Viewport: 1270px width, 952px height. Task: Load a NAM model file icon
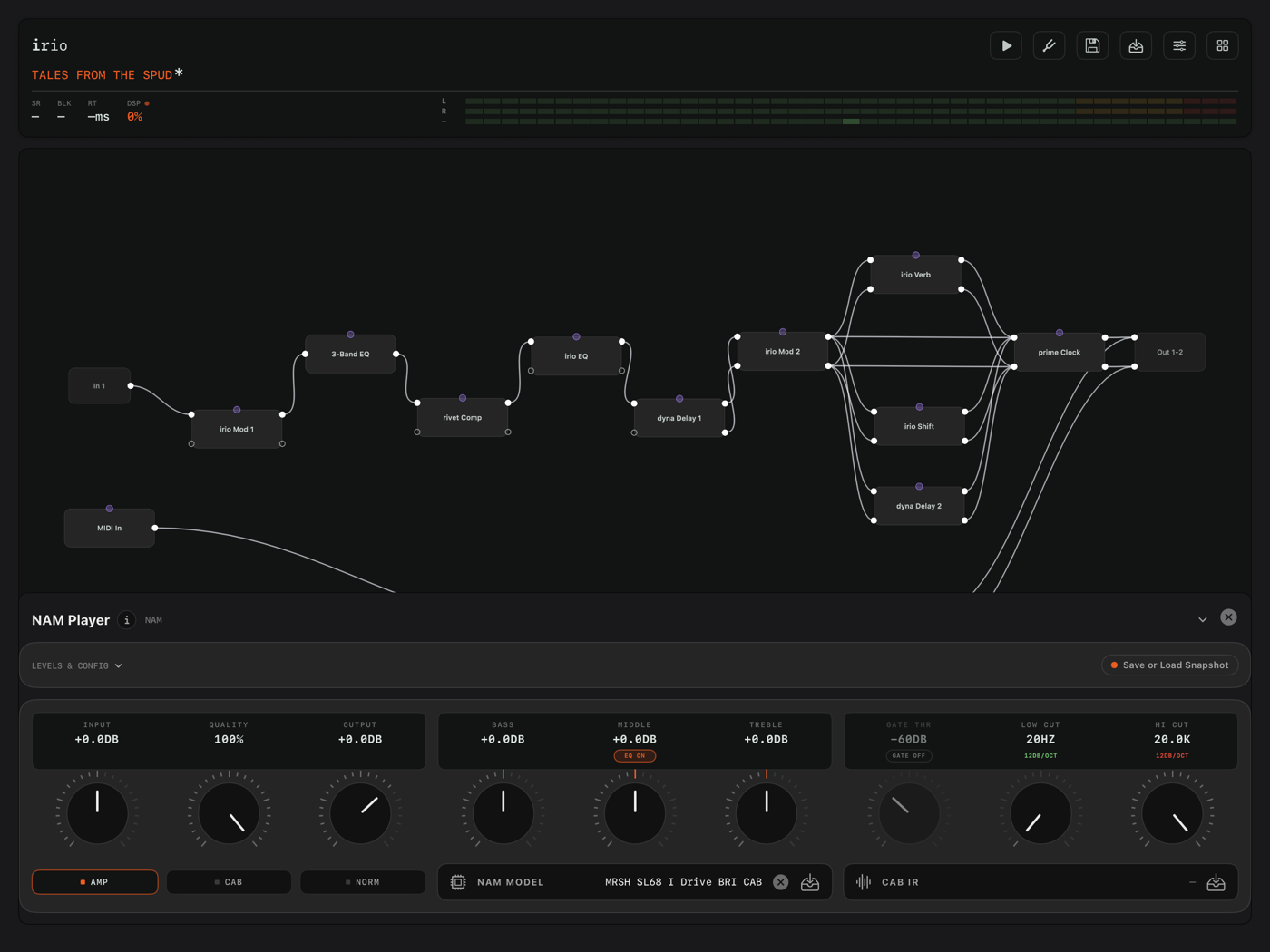point(810,882)
